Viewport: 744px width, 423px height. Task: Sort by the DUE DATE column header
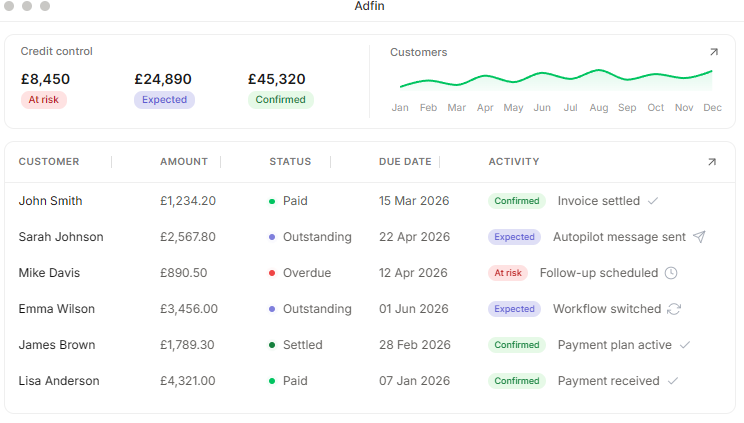[405, 161]
